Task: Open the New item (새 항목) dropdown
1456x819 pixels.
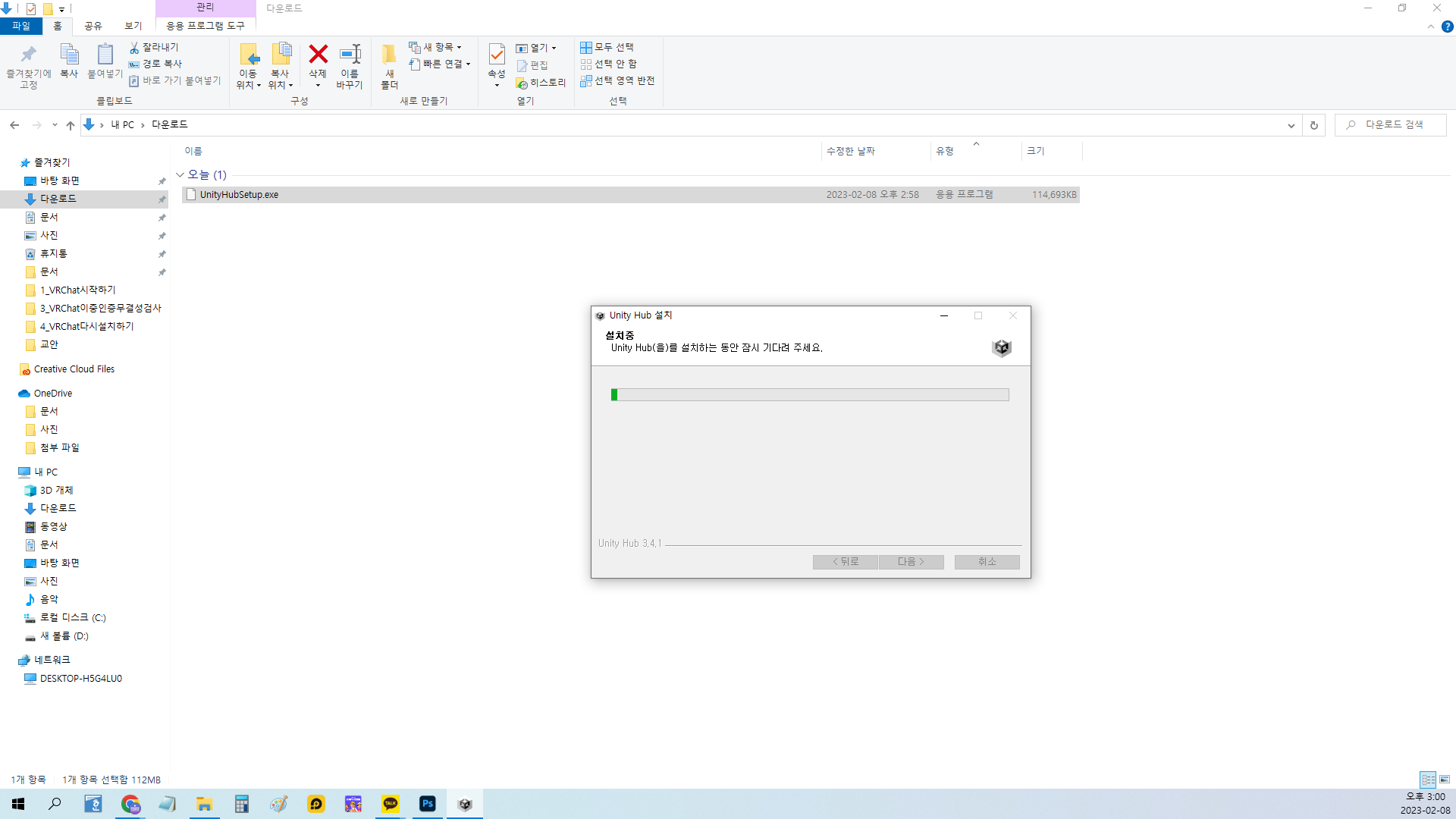Action: [x=435, y=47]
